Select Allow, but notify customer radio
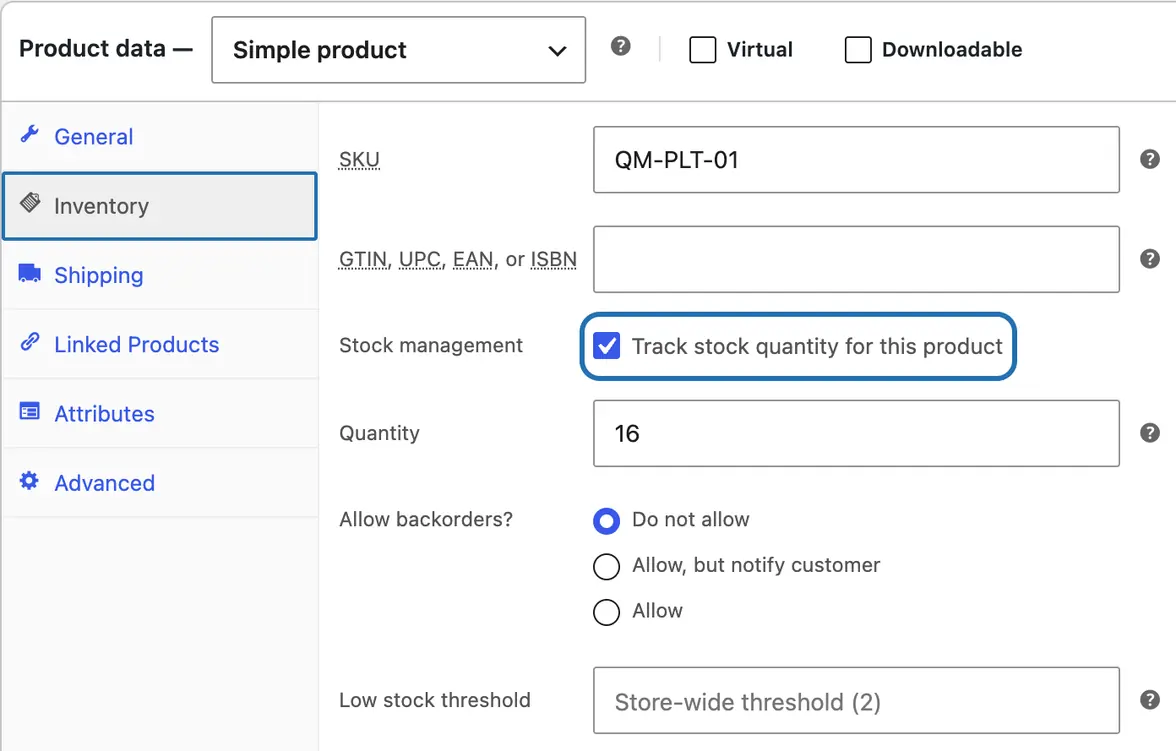The image size is (1176, 751). point(607,566)
